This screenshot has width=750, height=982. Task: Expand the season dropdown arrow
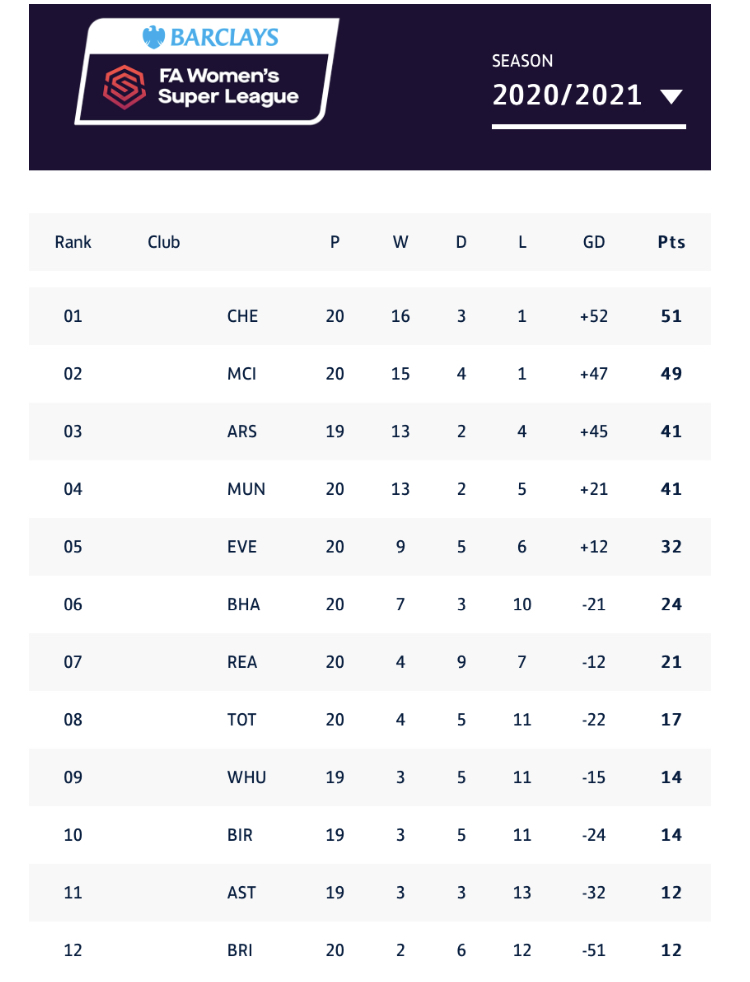pos(671,97)
